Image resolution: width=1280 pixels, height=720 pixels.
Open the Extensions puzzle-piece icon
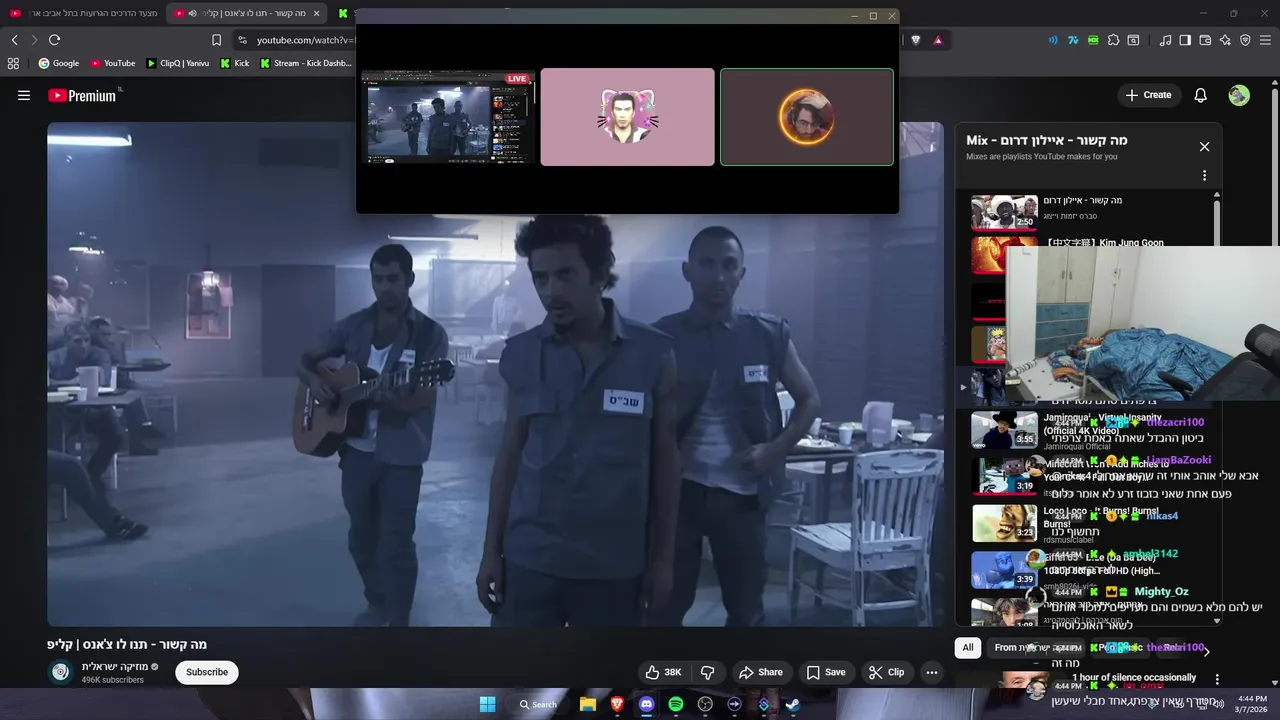pos(1113,40)
